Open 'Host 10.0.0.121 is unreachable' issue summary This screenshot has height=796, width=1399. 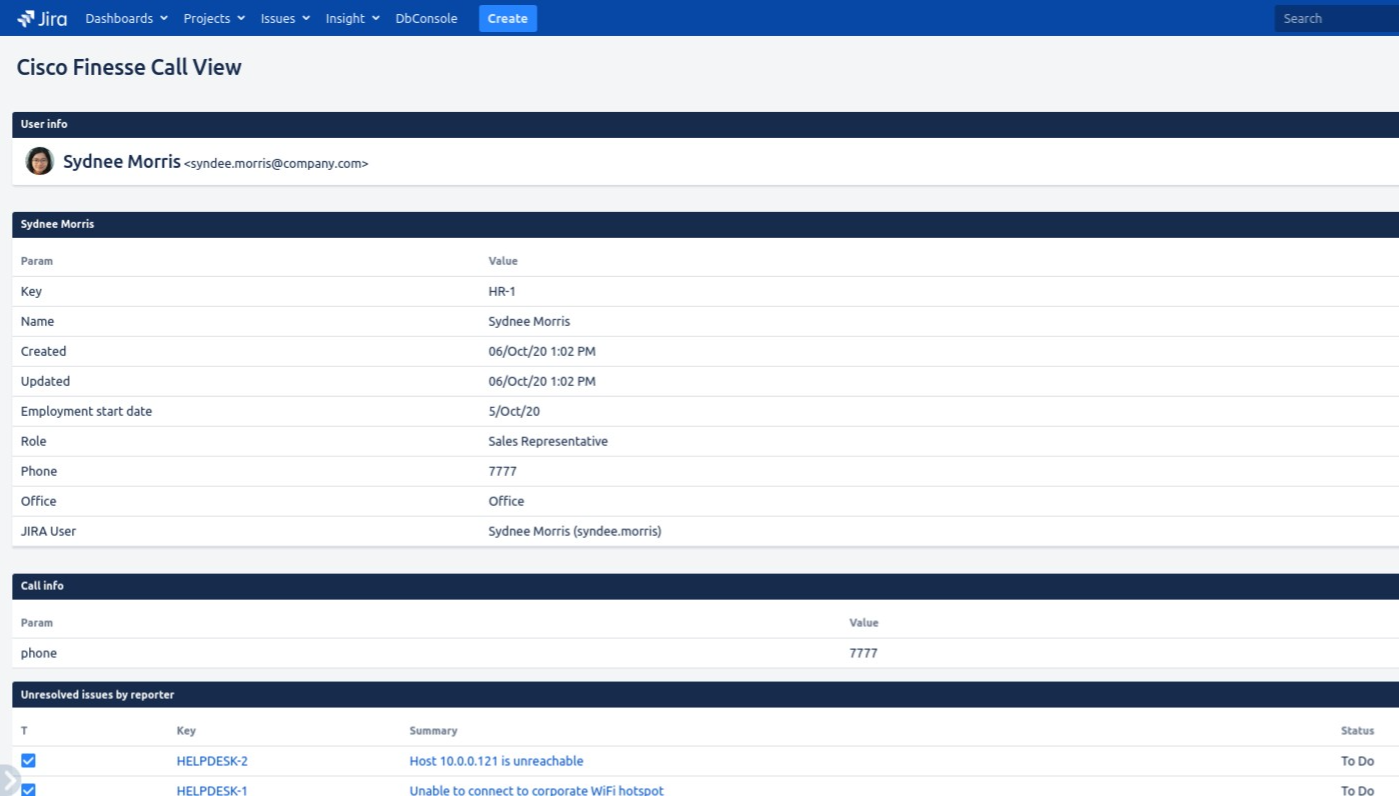[x=496, y=761]
